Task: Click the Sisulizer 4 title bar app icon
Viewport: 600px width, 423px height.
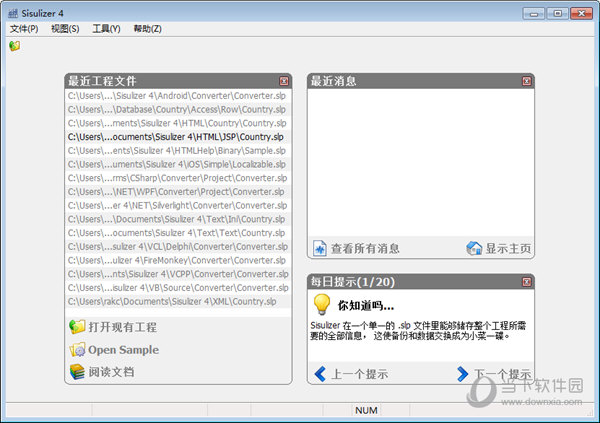Action: [13, 13]
